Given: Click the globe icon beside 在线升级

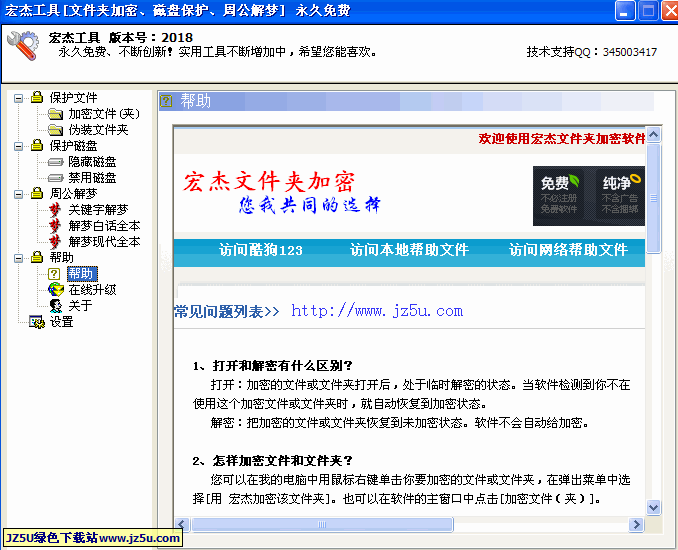Looking at the screenshot, I should click(x=56, y=289).
